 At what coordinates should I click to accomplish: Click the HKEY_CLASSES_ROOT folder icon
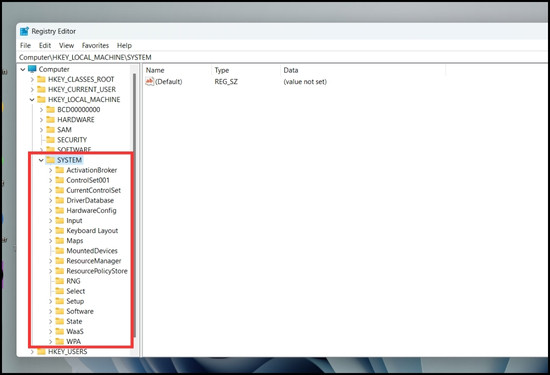[x=41, y=79]
